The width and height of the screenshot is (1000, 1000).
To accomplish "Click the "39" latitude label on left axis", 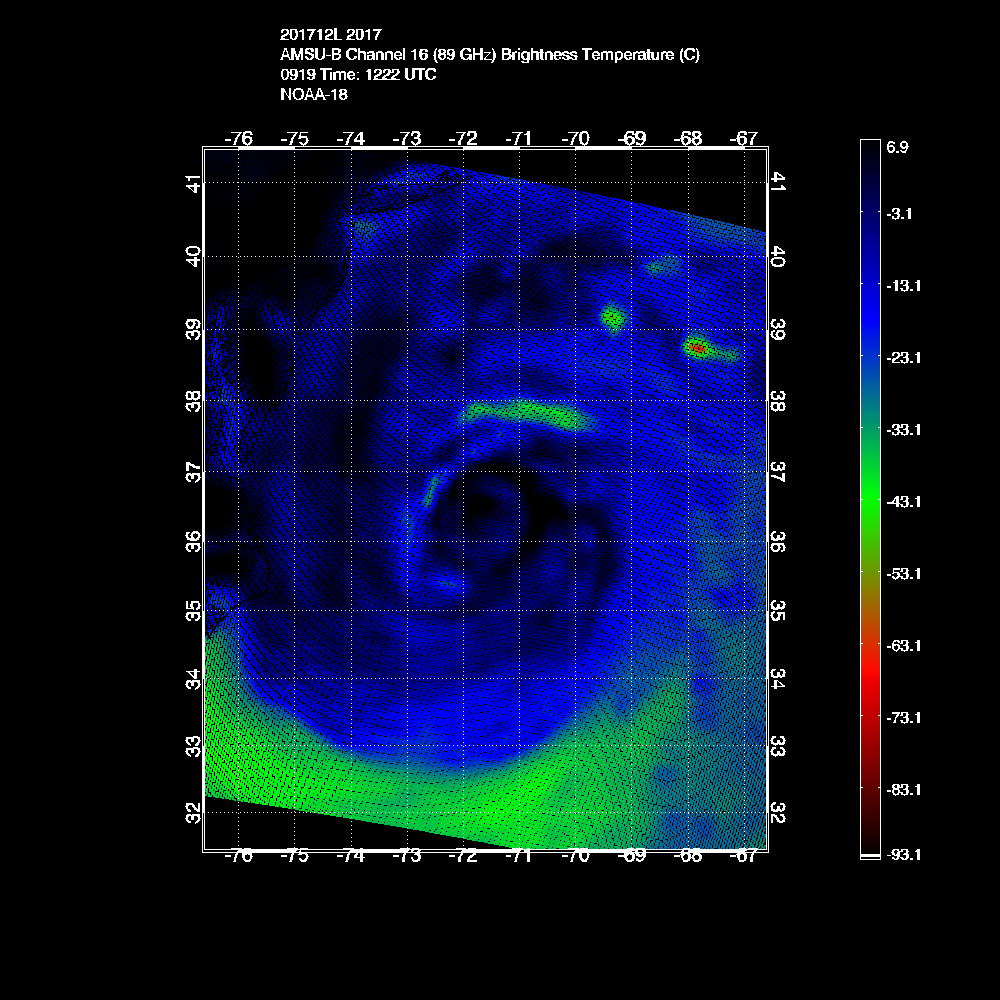I will [x=193, y=330].
